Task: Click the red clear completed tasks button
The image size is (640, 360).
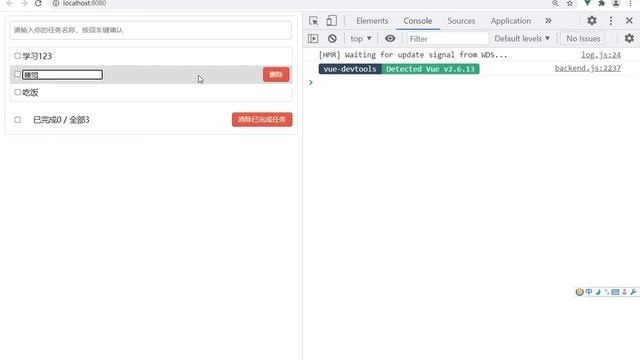Action: pyautogui.click(x=262, y=120)
